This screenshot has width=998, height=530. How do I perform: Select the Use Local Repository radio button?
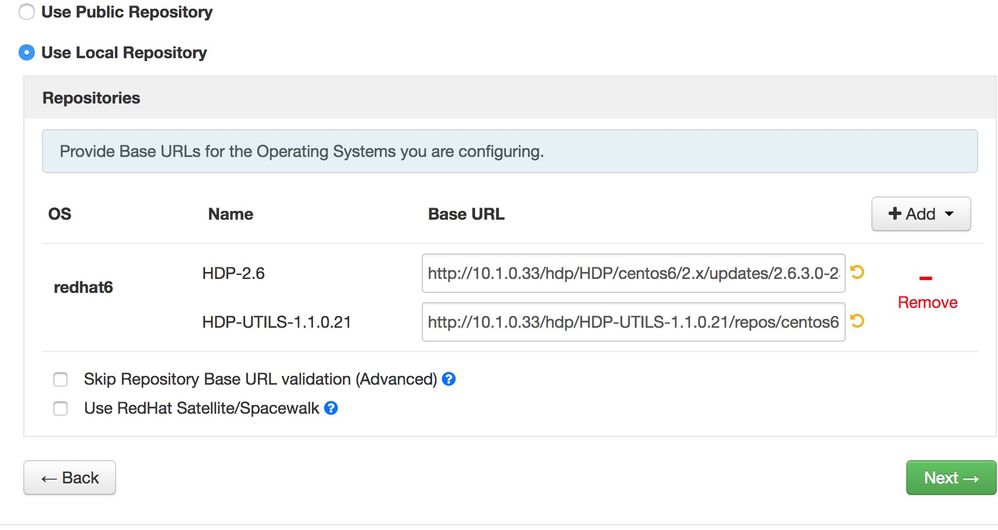[x=27, y=52]
